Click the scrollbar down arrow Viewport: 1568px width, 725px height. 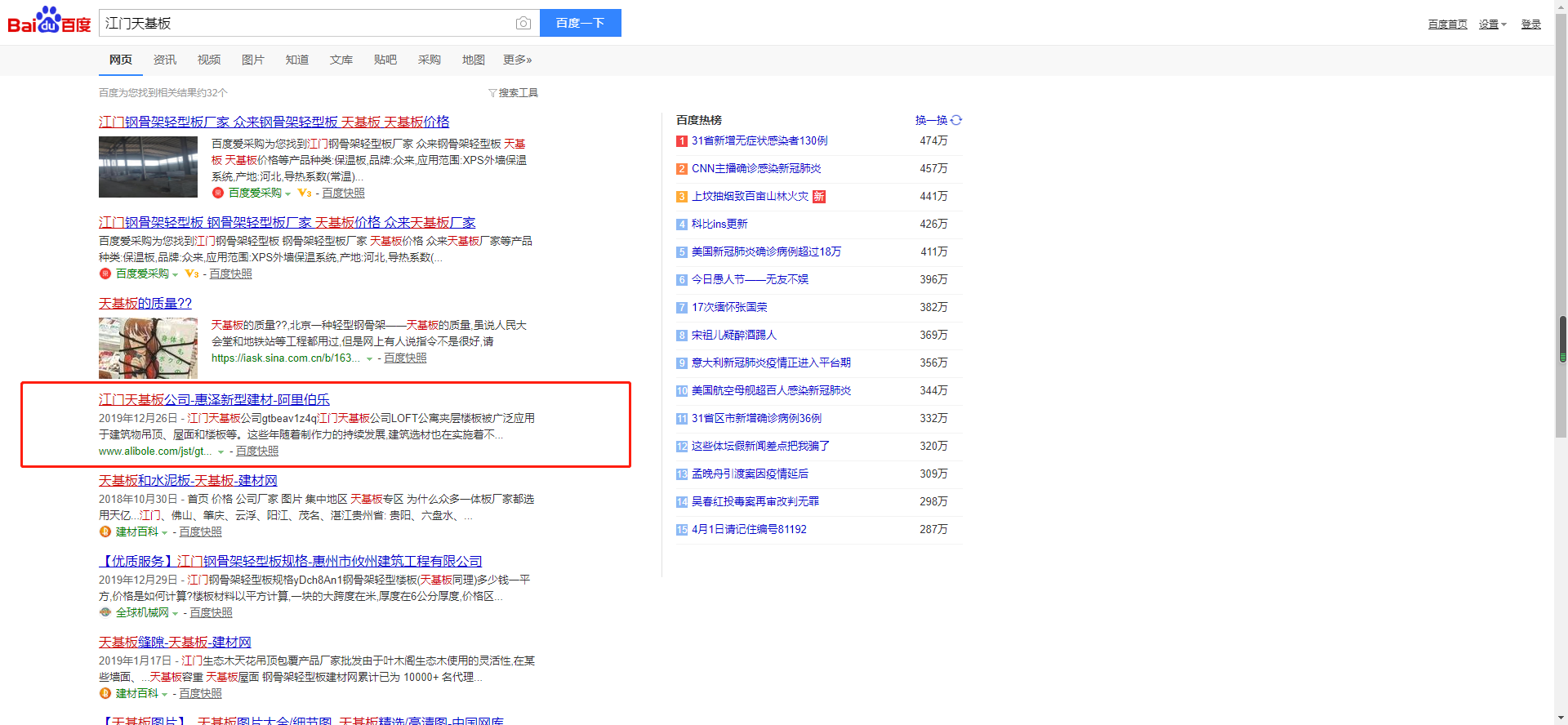coord(1561,718)
